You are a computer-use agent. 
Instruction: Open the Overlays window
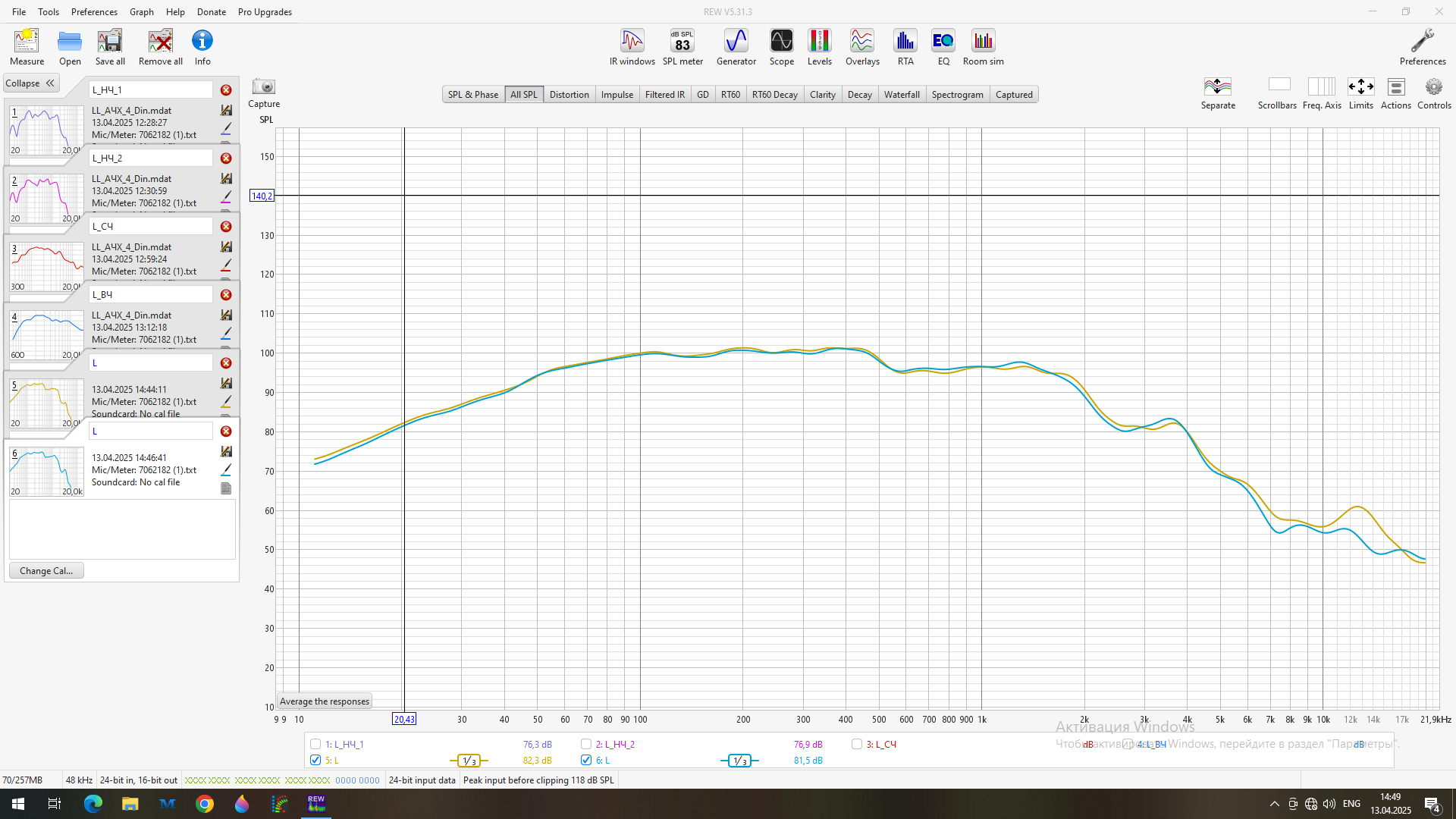(x=862, y=47)
